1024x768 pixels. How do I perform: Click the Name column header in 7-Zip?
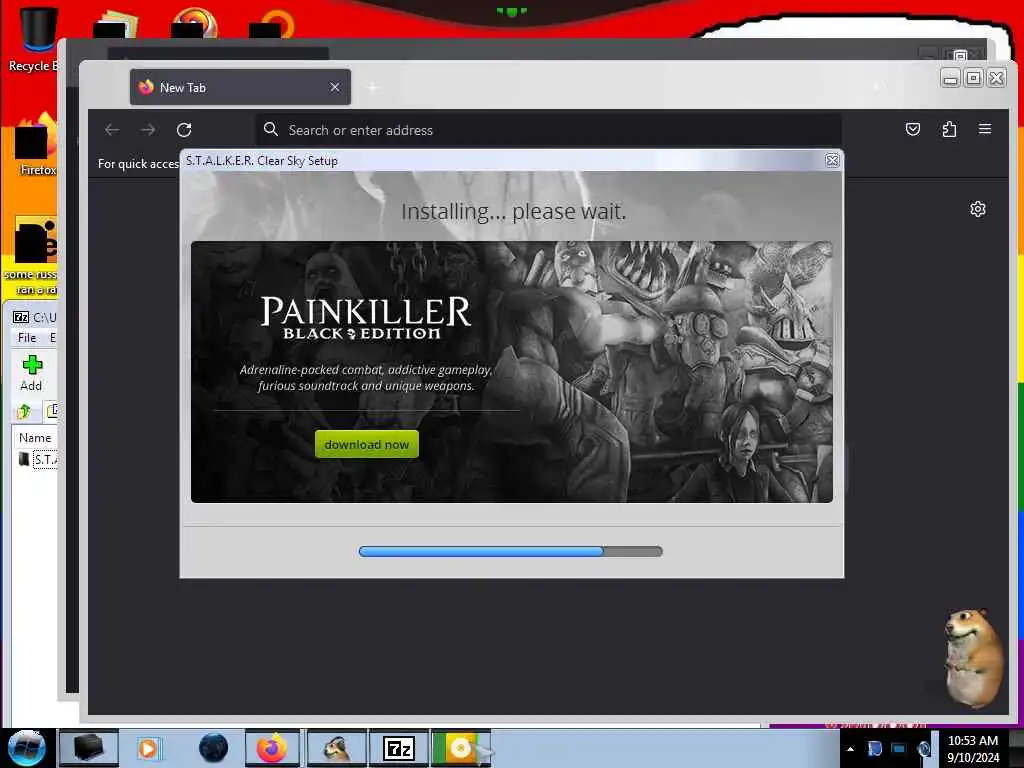click(35, 438)
